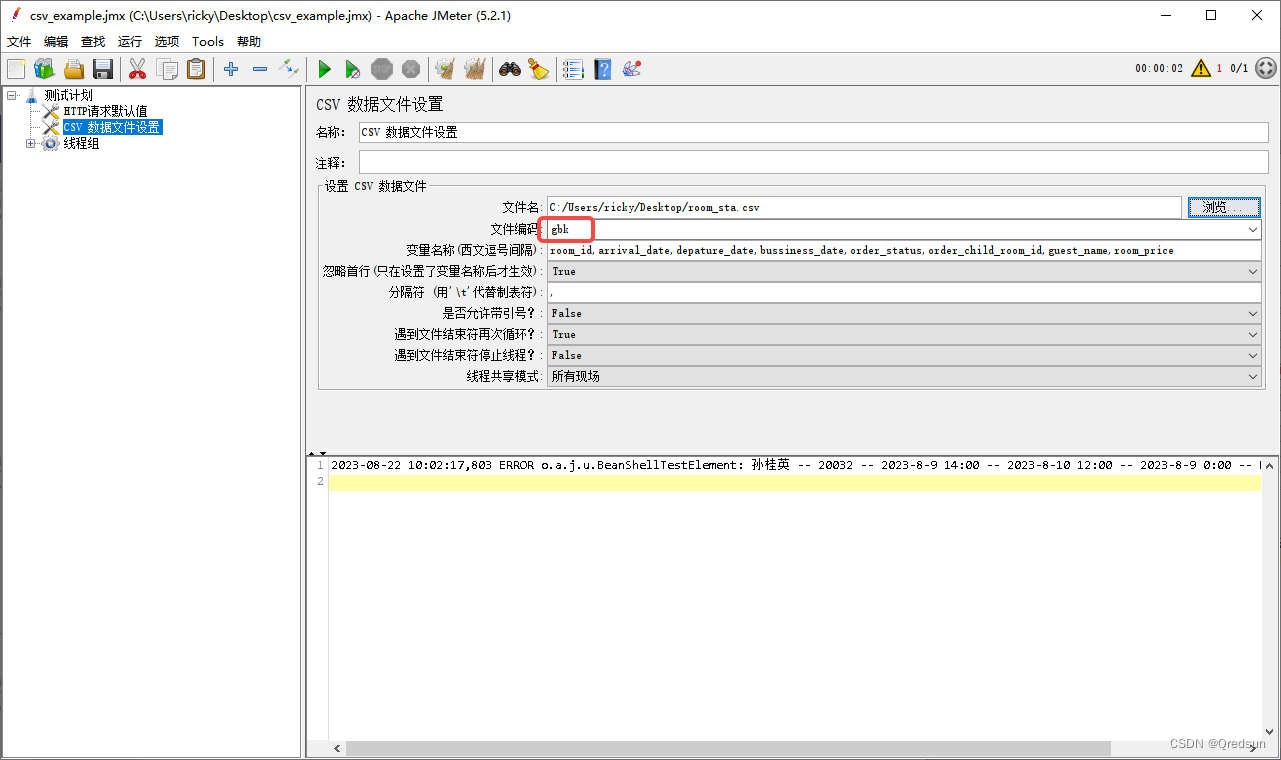The image size is (1281, 760).
Task: Open the 查找 menu
Action: (93, 41)
